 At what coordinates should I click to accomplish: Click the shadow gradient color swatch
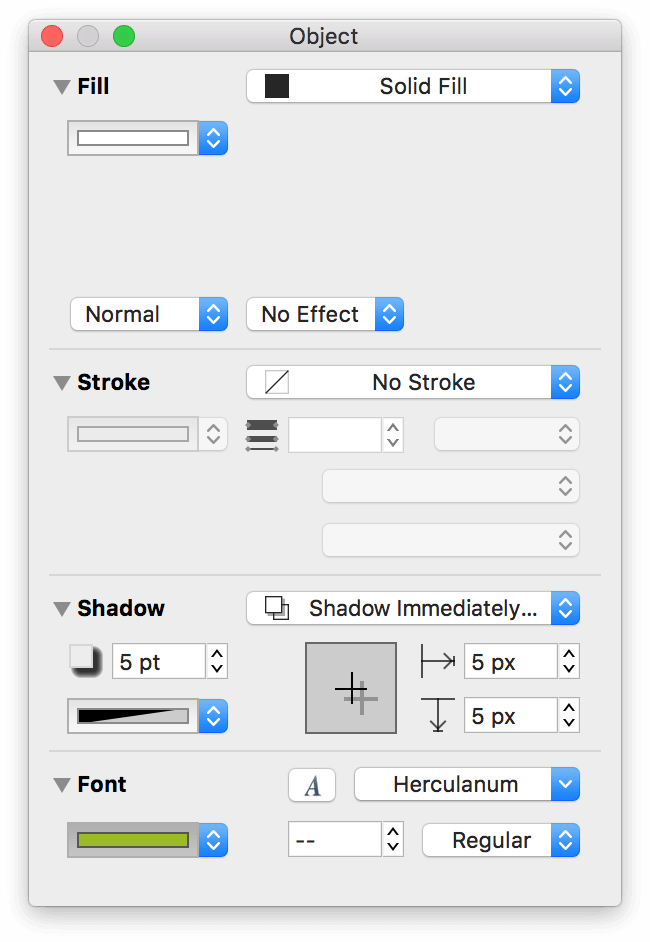[x=133, y=716]
